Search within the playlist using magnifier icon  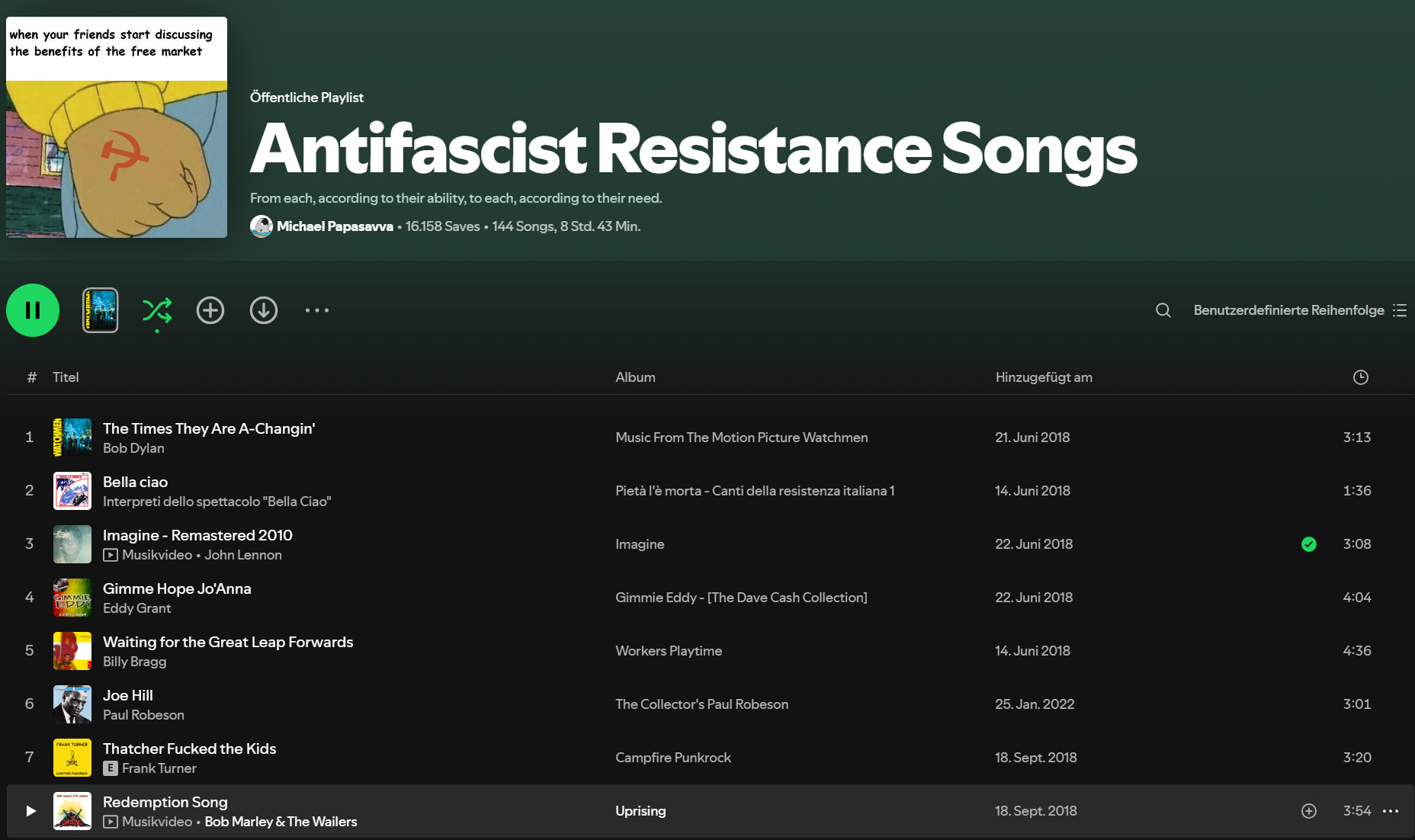tap(1163, 310)
